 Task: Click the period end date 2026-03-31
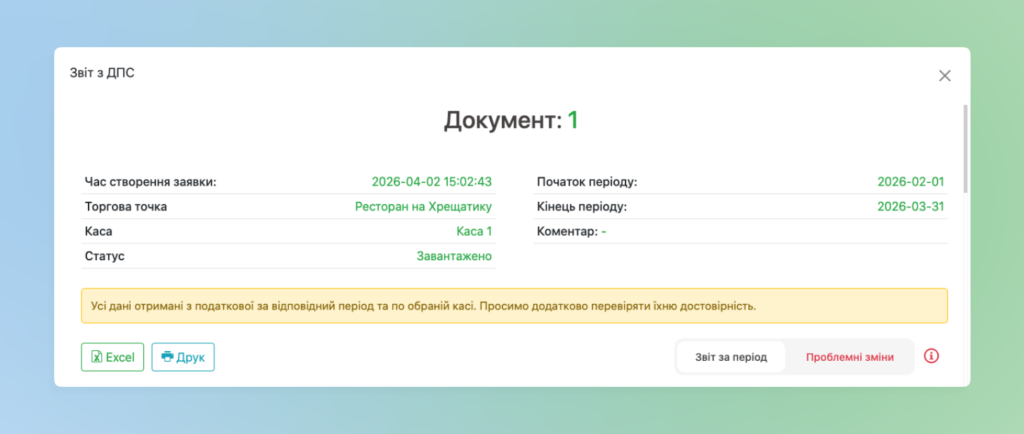(x=910, y=207)
